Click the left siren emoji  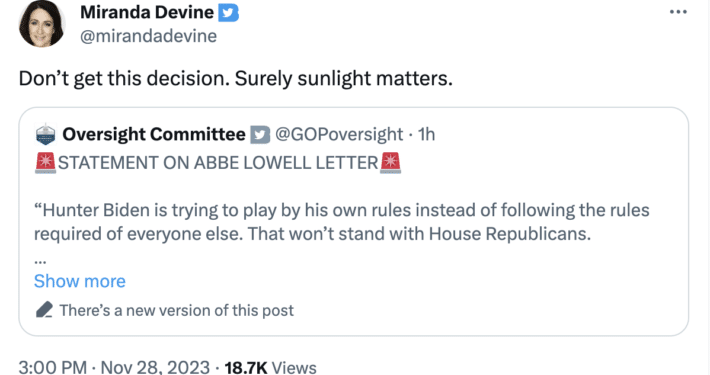(45, 163)
